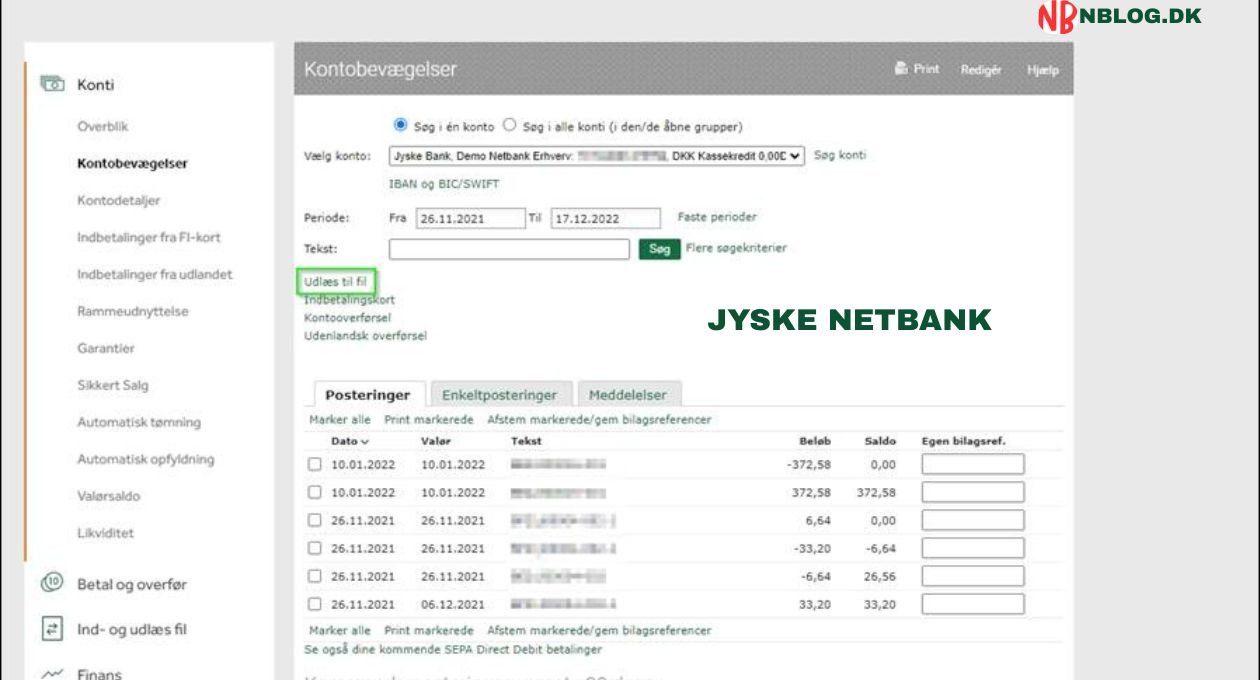Switch to the Enkeltposteringer tab
The width and height of the screenshot is (1260, 680).
point(500,395)
